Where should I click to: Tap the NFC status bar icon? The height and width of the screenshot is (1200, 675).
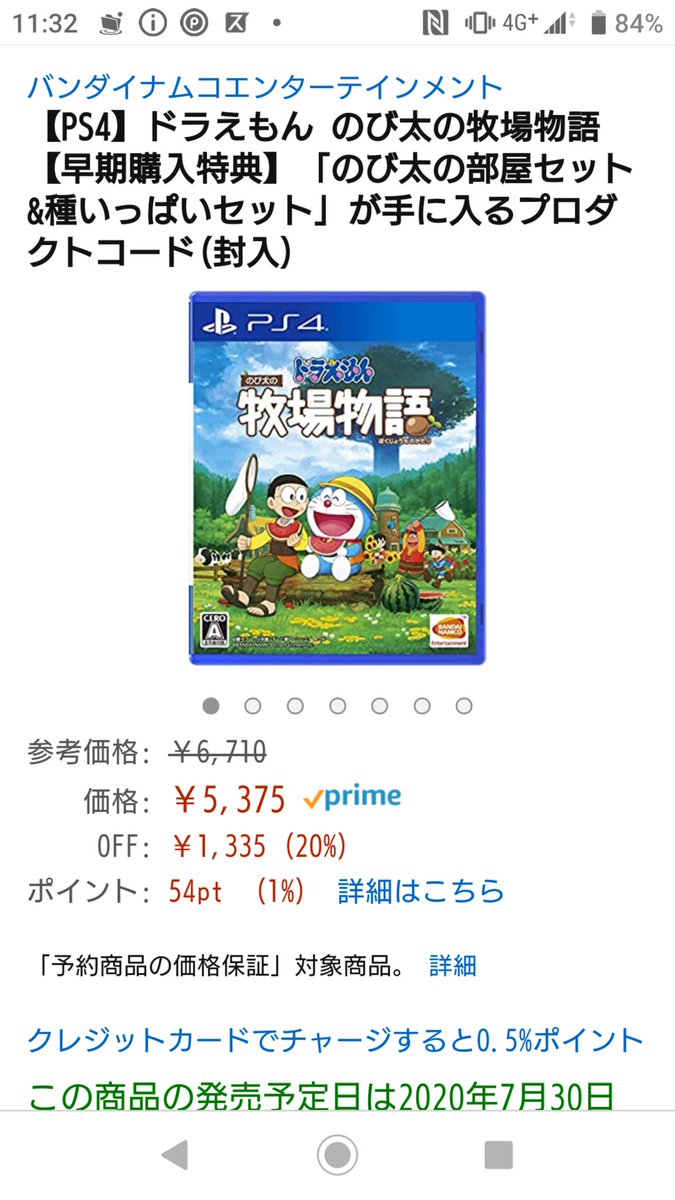(x=435, y=23)
